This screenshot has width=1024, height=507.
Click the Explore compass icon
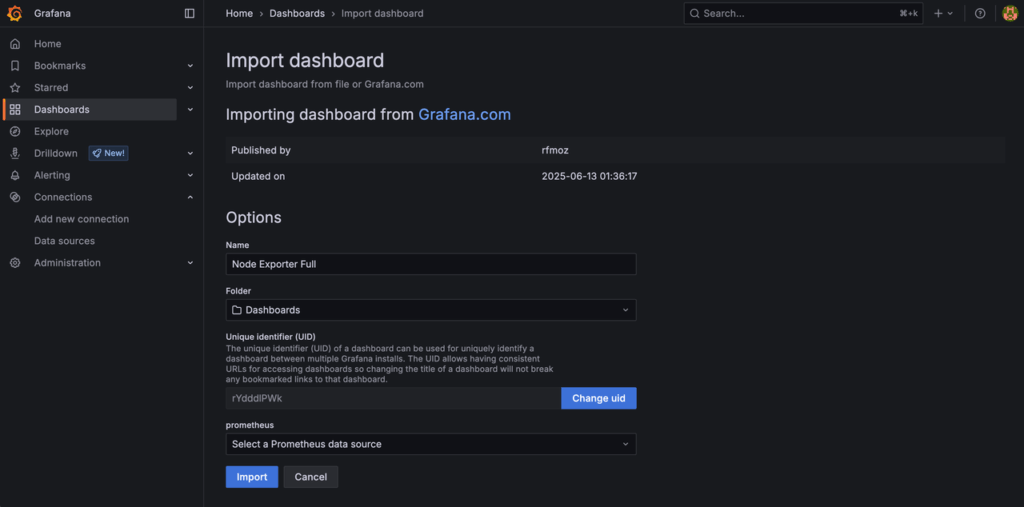pos(15,131)
